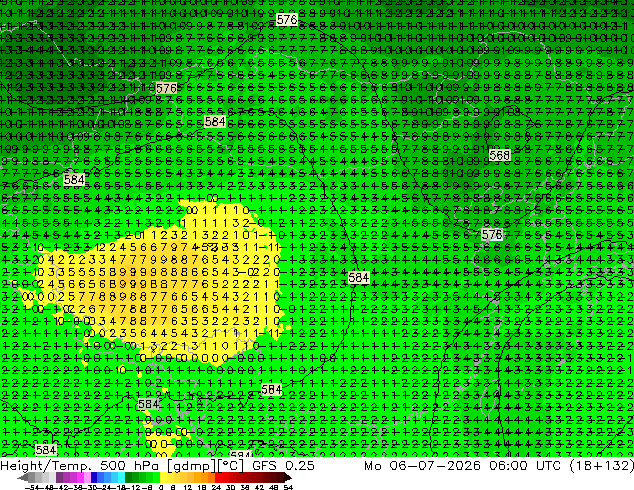Click the dark blue legend swatch
Viewport: 634px width, 490px height.
coord(94,477)
